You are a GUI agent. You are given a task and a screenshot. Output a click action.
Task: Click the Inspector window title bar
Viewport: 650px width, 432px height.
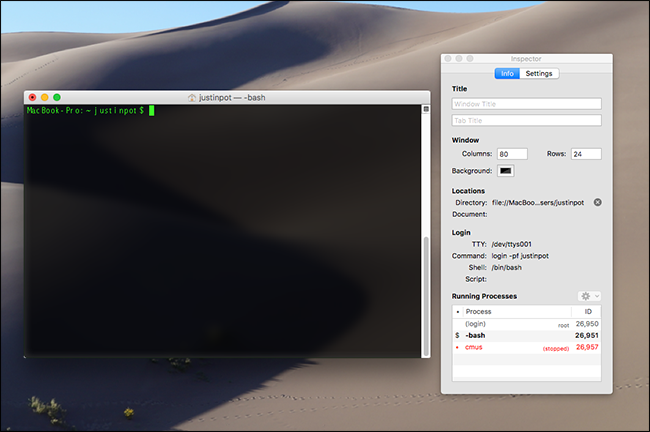click(526, 58)
